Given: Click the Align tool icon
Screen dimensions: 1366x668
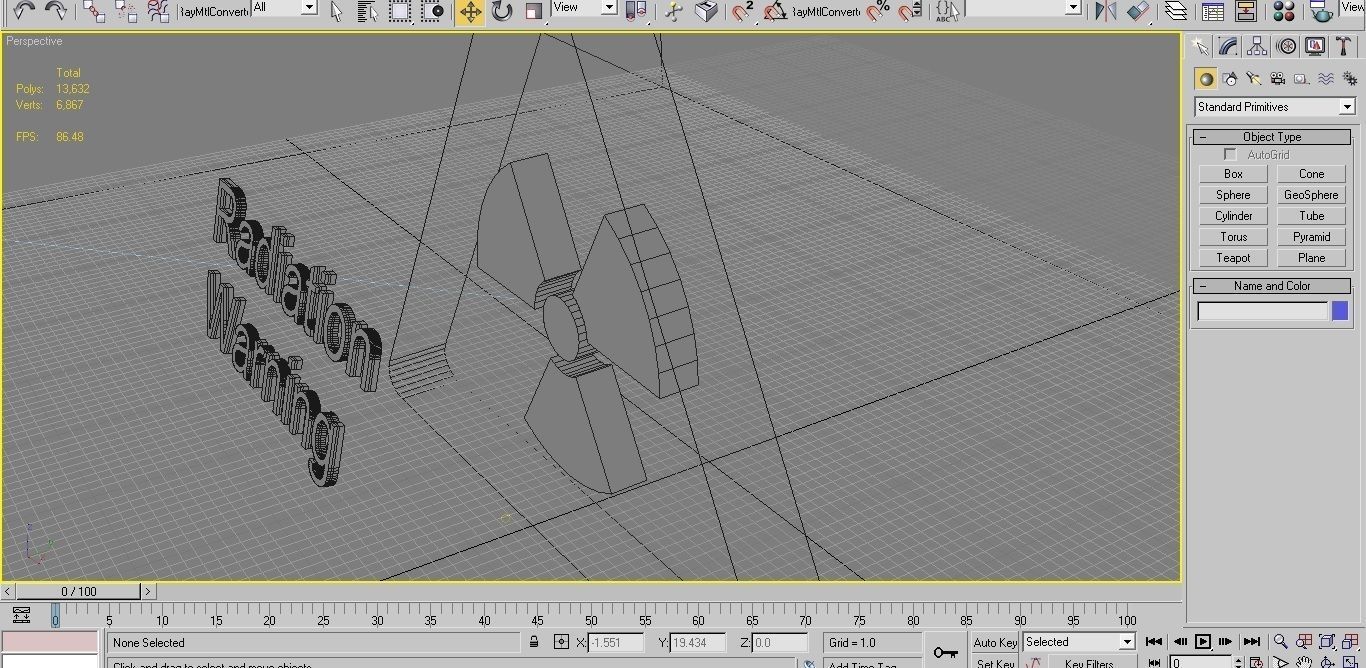Looking at the screenshot, I should coord(1138,11).
